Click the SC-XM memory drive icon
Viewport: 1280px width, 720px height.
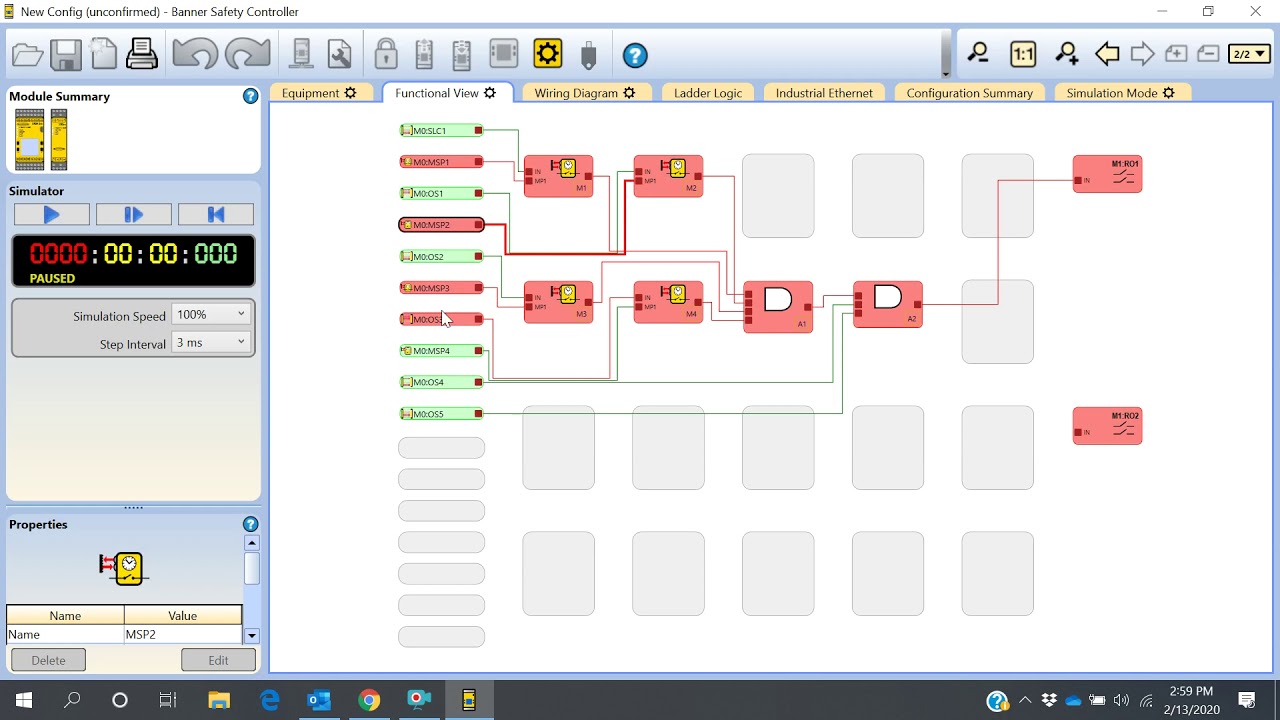(x=589, y=54)
